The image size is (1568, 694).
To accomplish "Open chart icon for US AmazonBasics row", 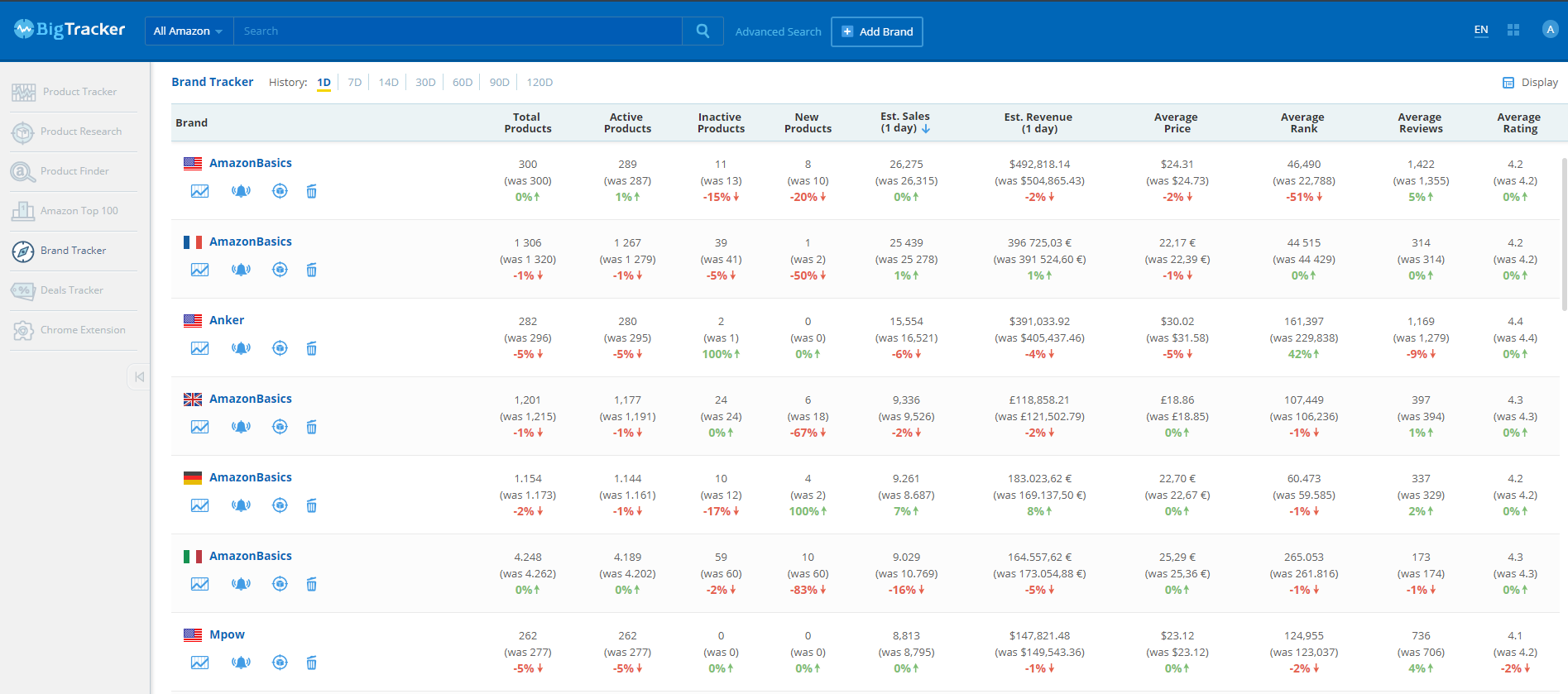I will coord(199,191).
